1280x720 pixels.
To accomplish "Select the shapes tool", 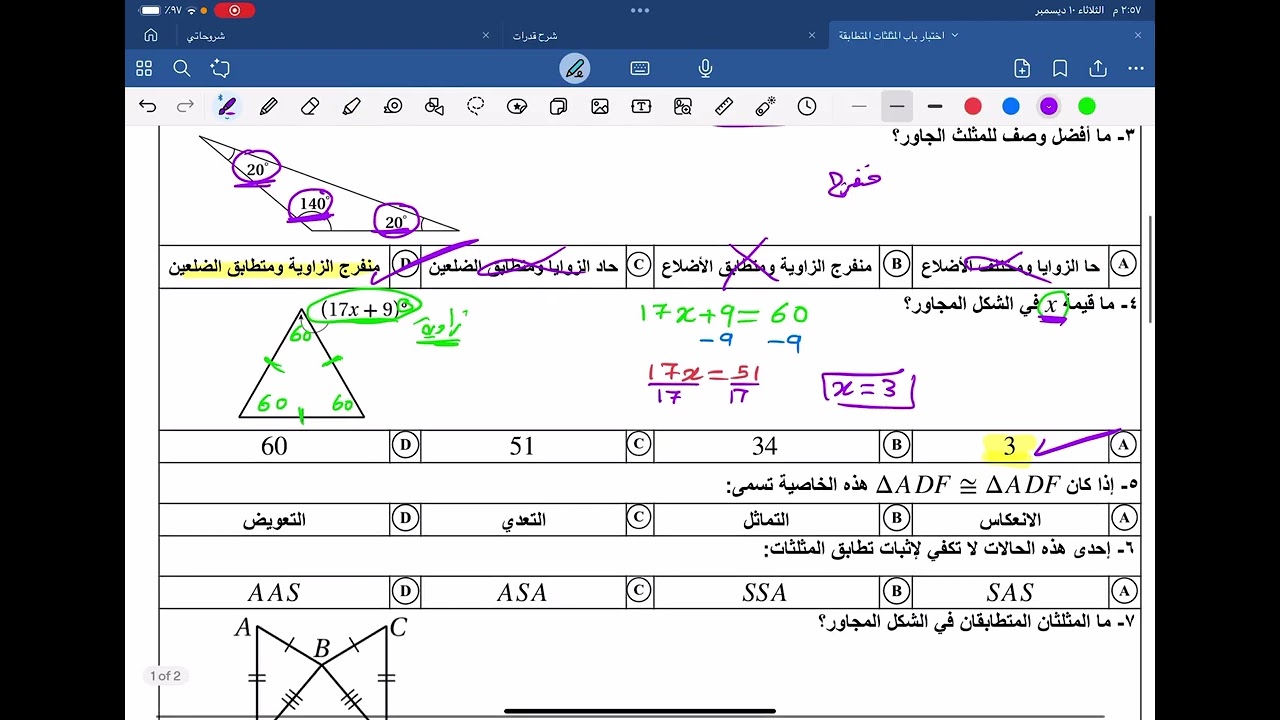I will (x=434, y=106).
